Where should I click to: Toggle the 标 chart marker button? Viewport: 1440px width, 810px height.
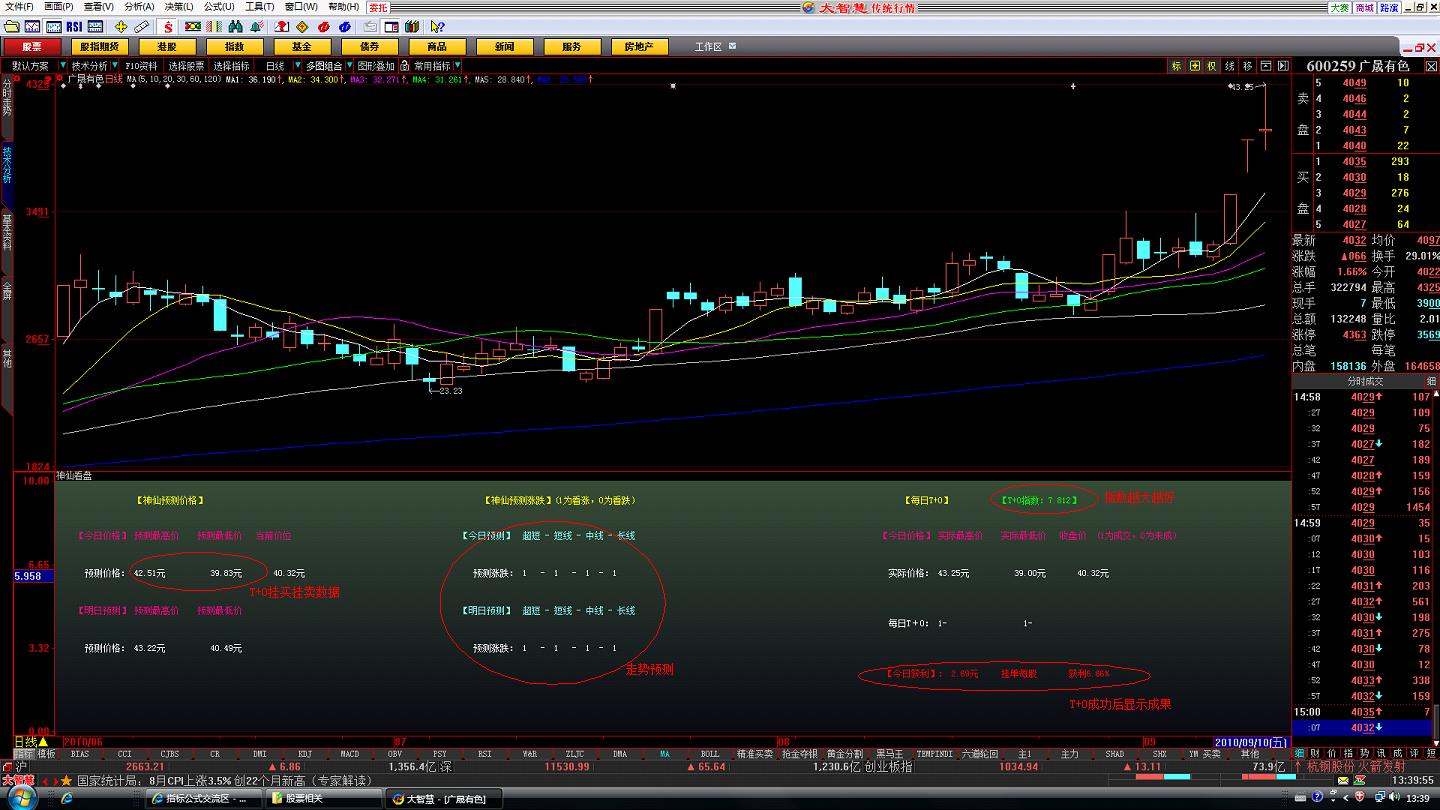click(1177, 66)
